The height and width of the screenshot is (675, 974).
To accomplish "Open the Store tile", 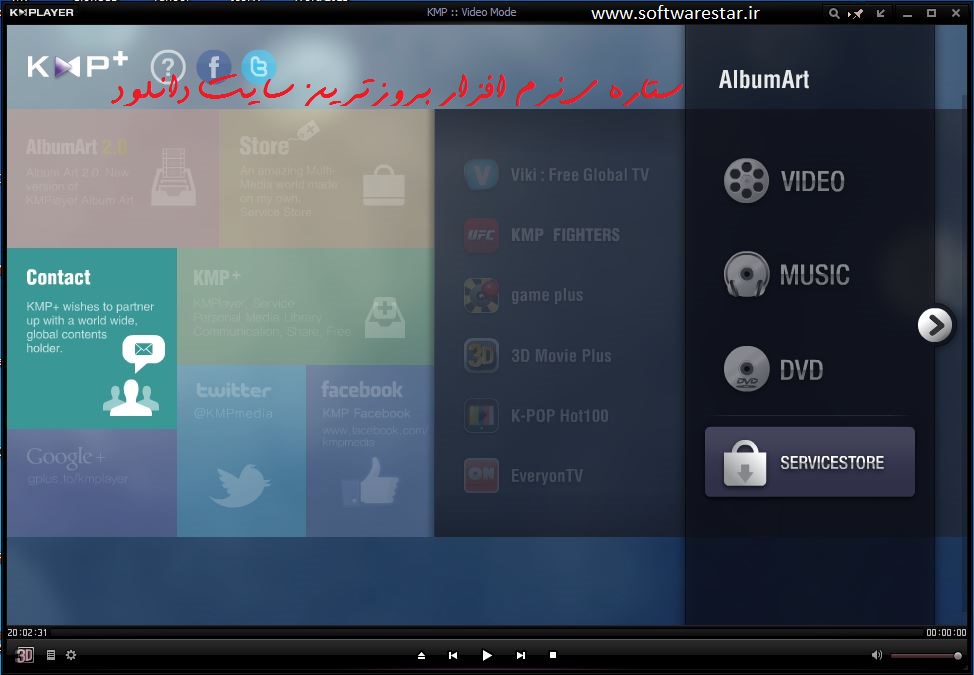I will [326, 178].
